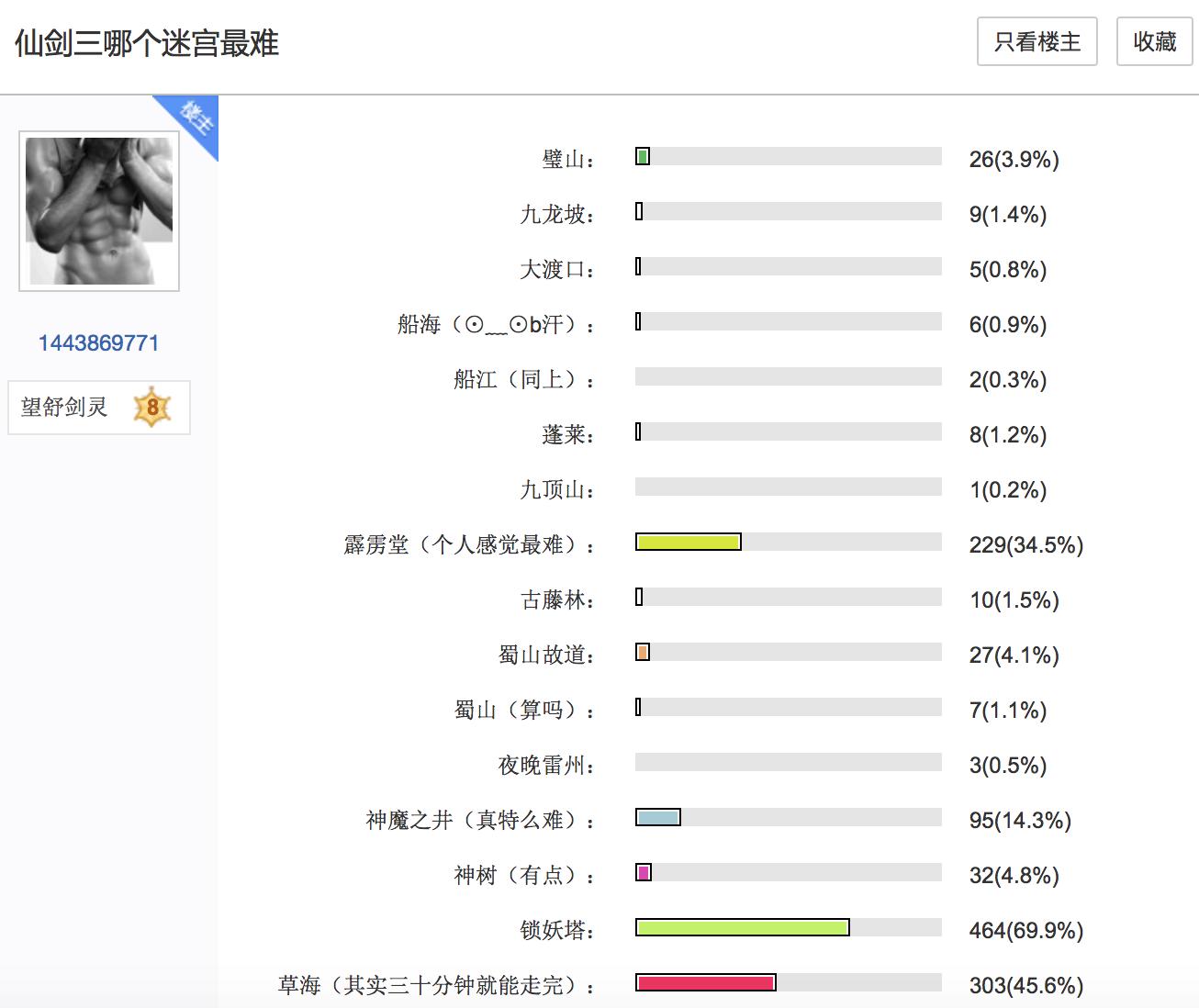Click the 望舒剑灵 rank title

64,407
